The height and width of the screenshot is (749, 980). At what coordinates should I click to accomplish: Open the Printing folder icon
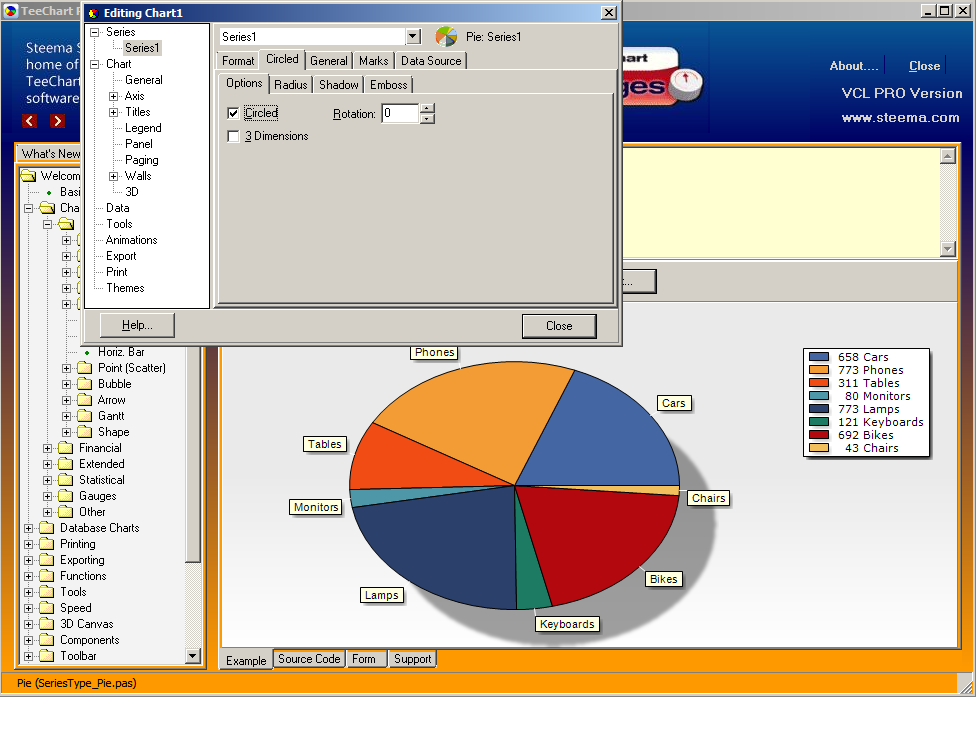47,544
